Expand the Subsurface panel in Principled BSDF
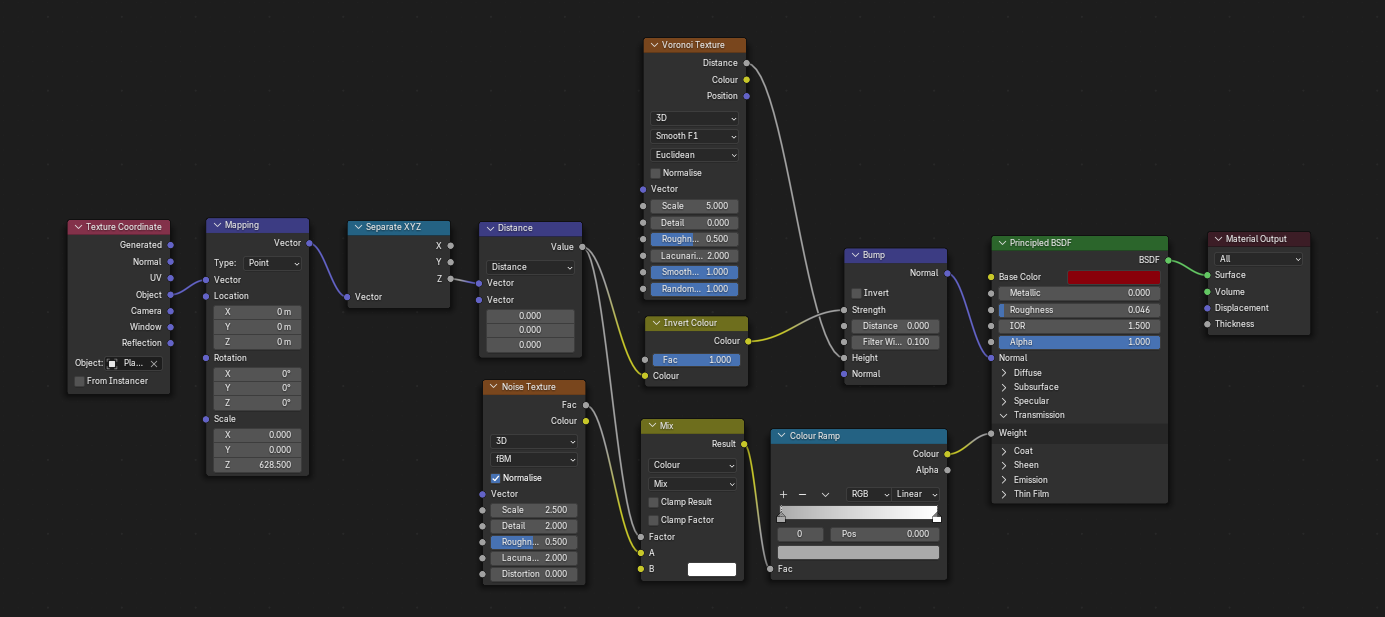The height and width of the screenshot is (617, 1385). coord(1005,387)
